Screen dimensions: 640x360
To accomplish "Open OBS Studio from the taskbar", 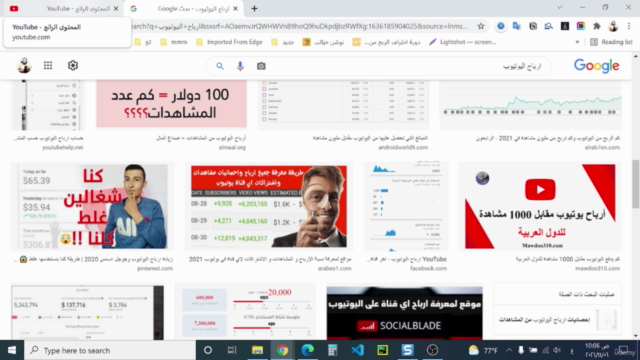I will tap(433, 350).
